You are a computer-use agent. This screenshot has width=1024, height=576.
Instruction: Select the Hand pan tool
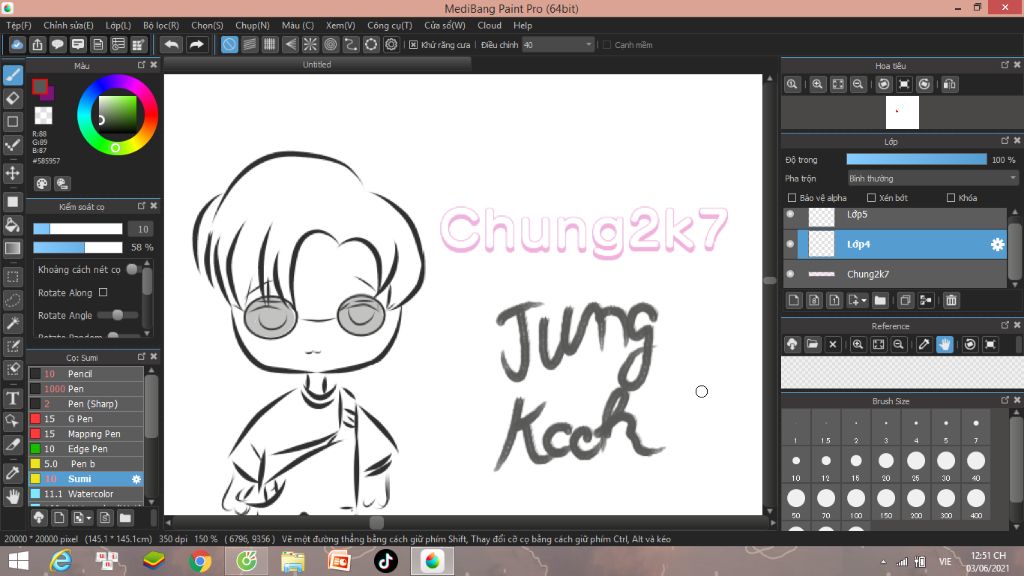click(13, 497)
